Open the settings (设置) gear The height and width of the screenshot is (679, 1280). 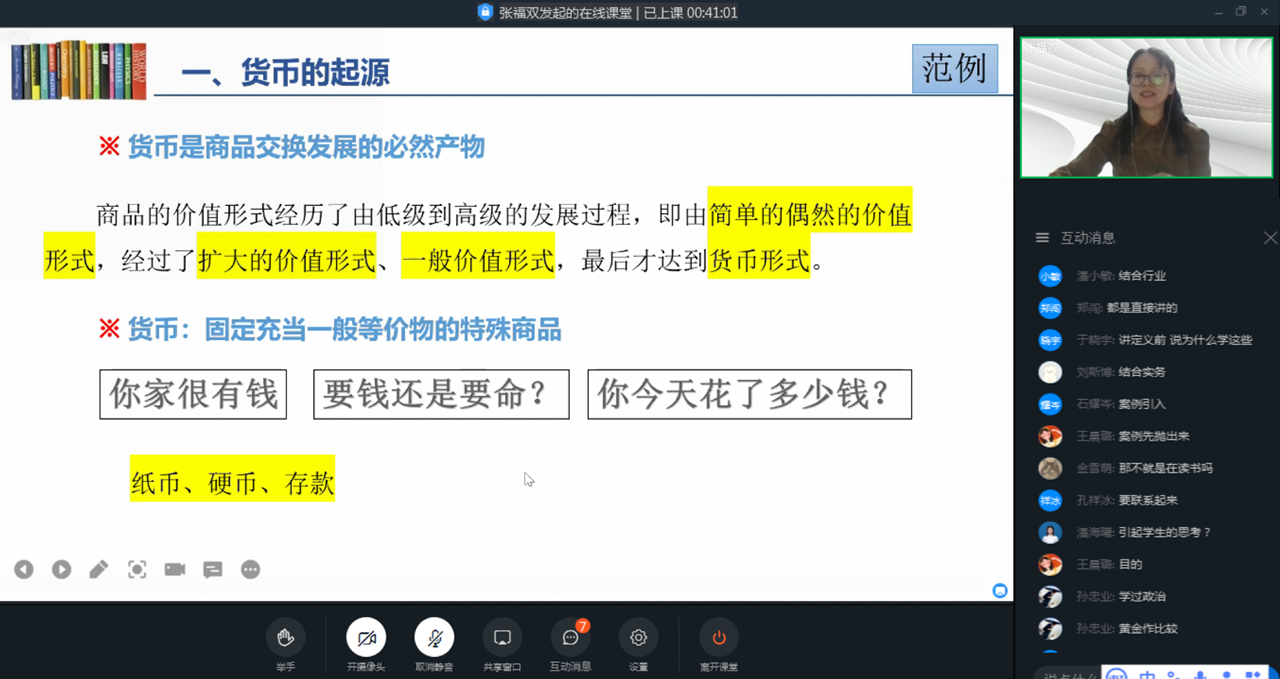pyautogui.click(x=638, y=638)
